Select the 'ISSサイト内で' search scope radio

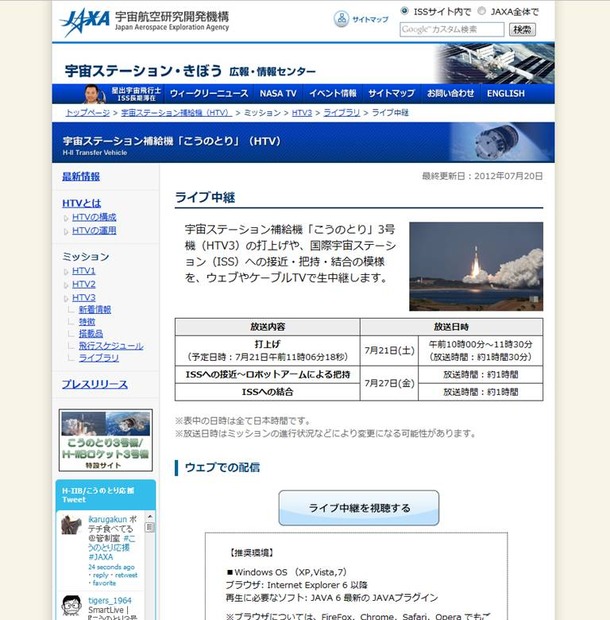click(x=404, y=11)
